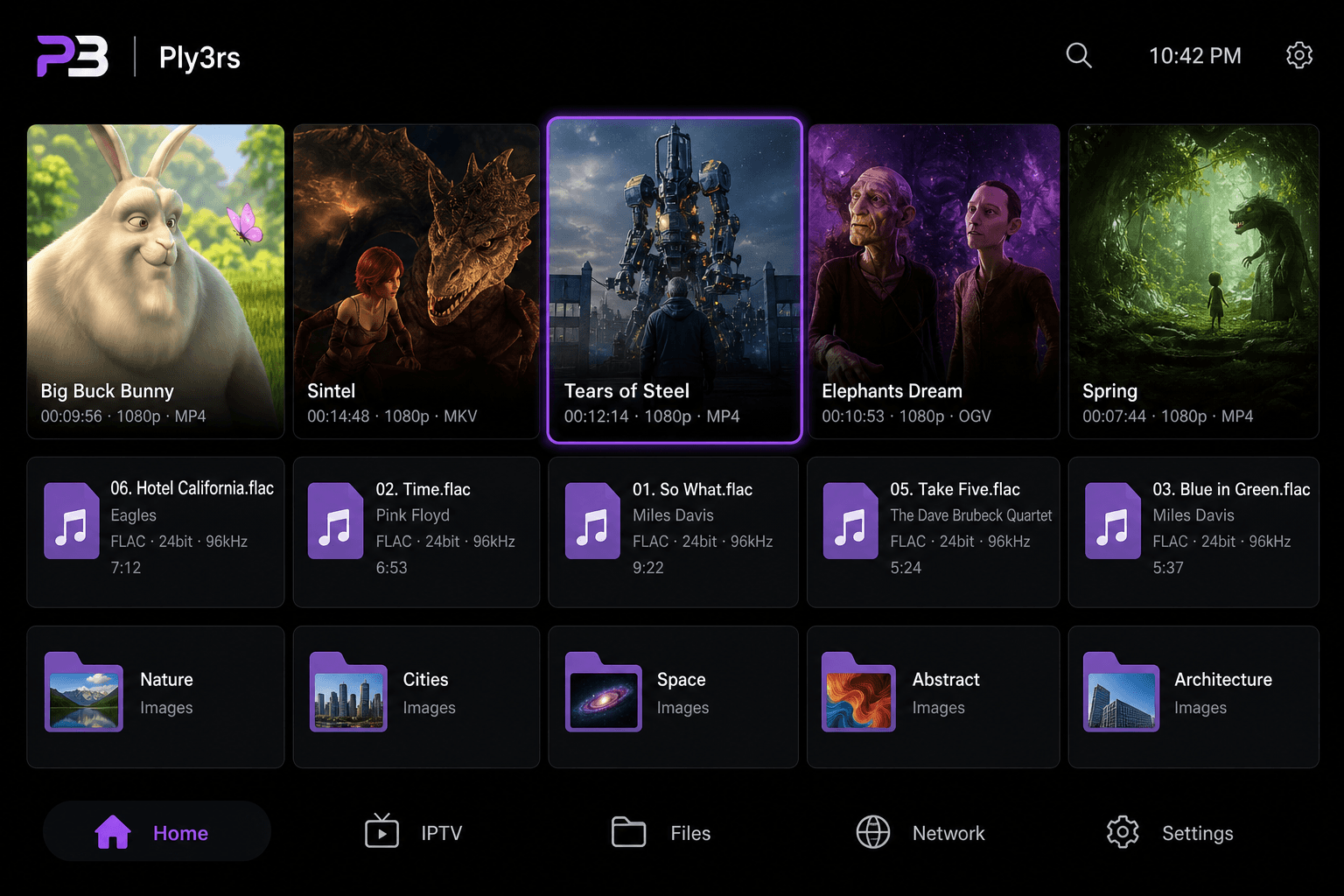The height and width of the screenshot is (896, 1344).
Task: Open the Nature folder label
Action: (x=166, y=680)
